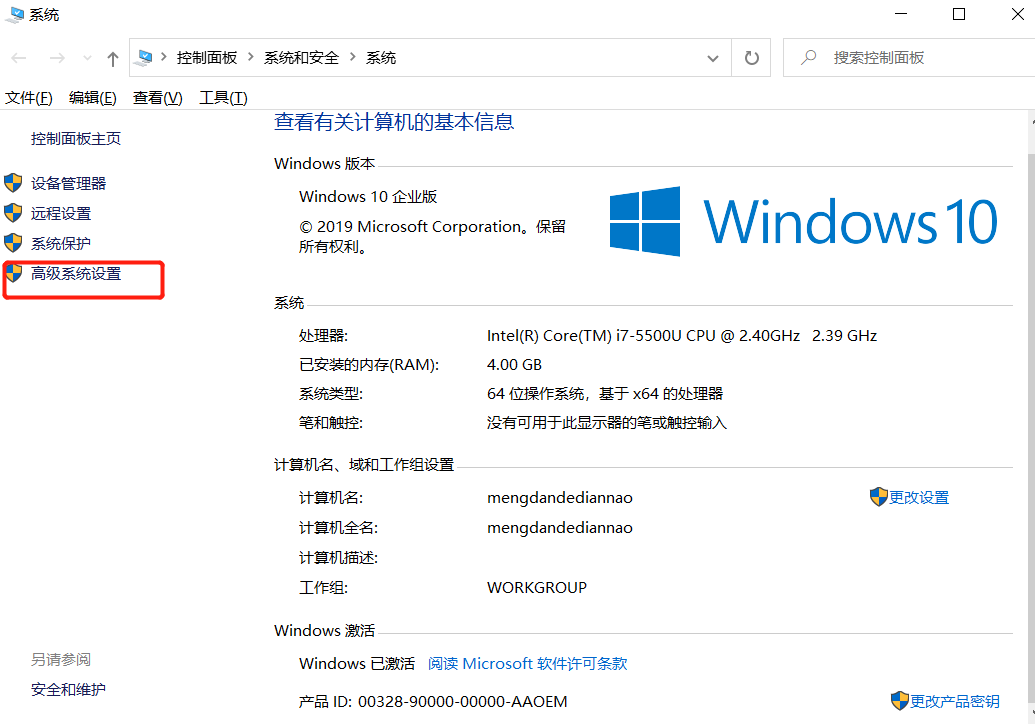Open the back-history dropdown arrow
The height and width of the screenshot is (724, 1035).
(87, 57)
